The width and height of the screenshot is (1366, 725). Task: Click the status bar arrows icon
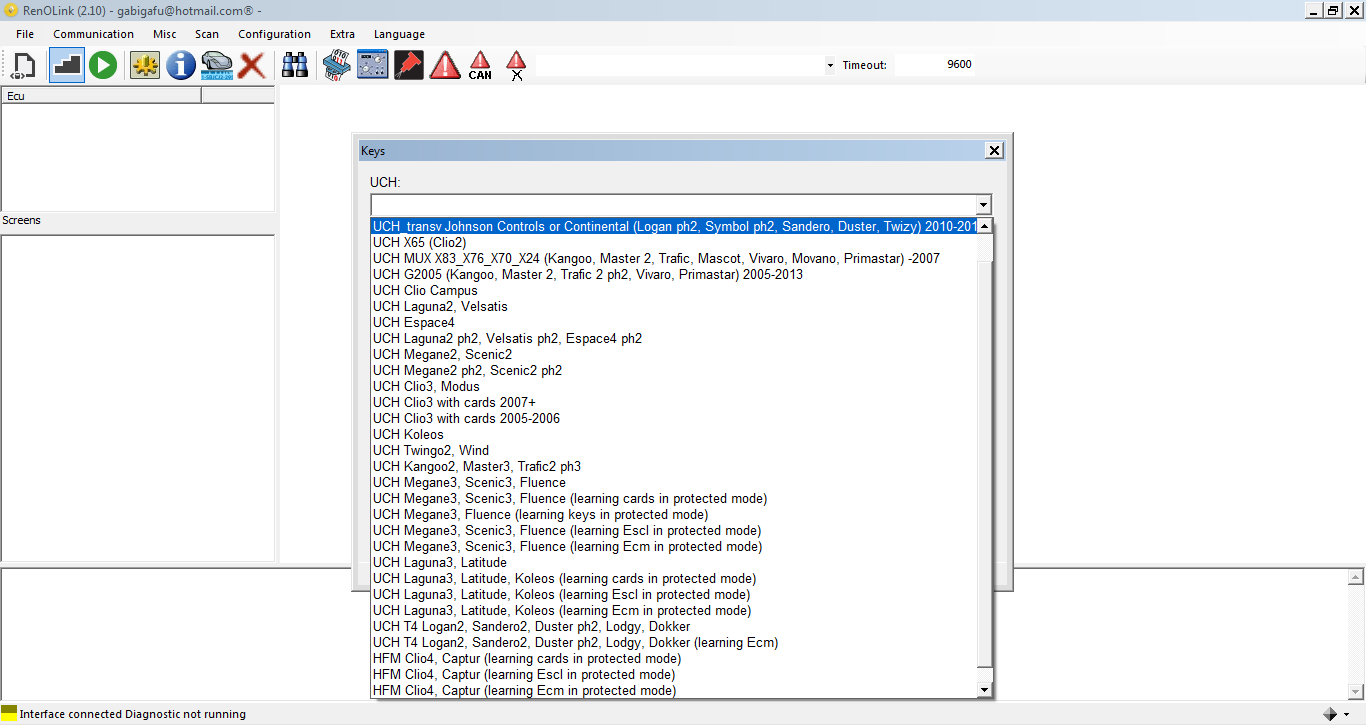[1330, 714]
